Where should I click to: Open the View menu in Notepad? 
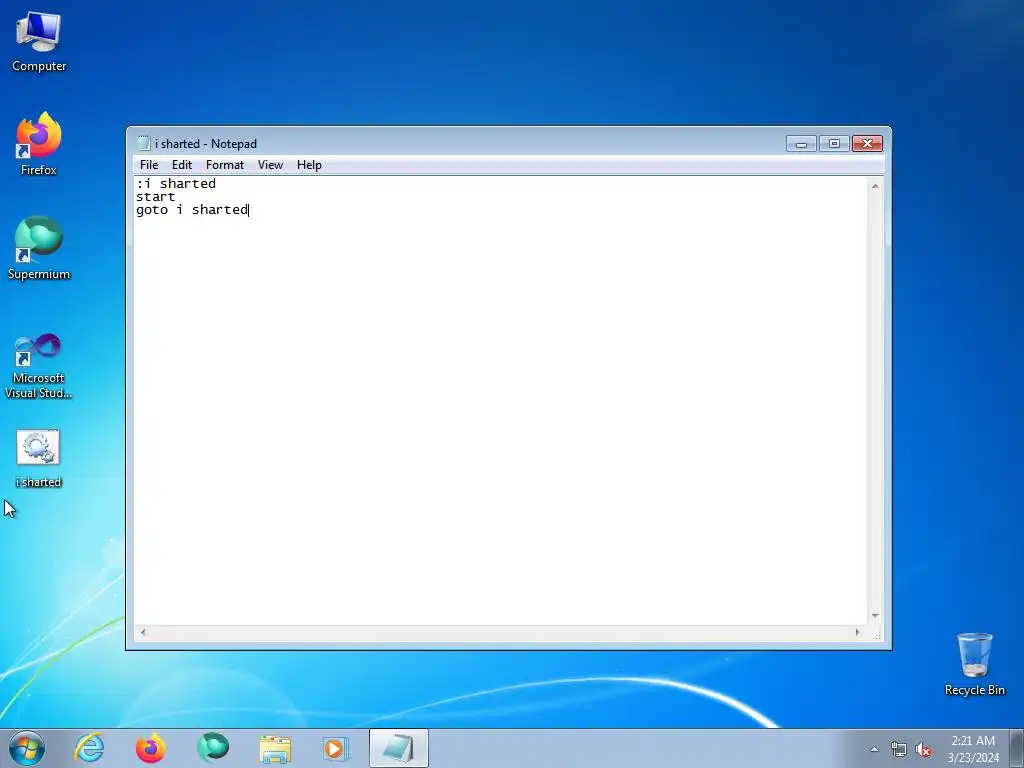tap(270, 165)
